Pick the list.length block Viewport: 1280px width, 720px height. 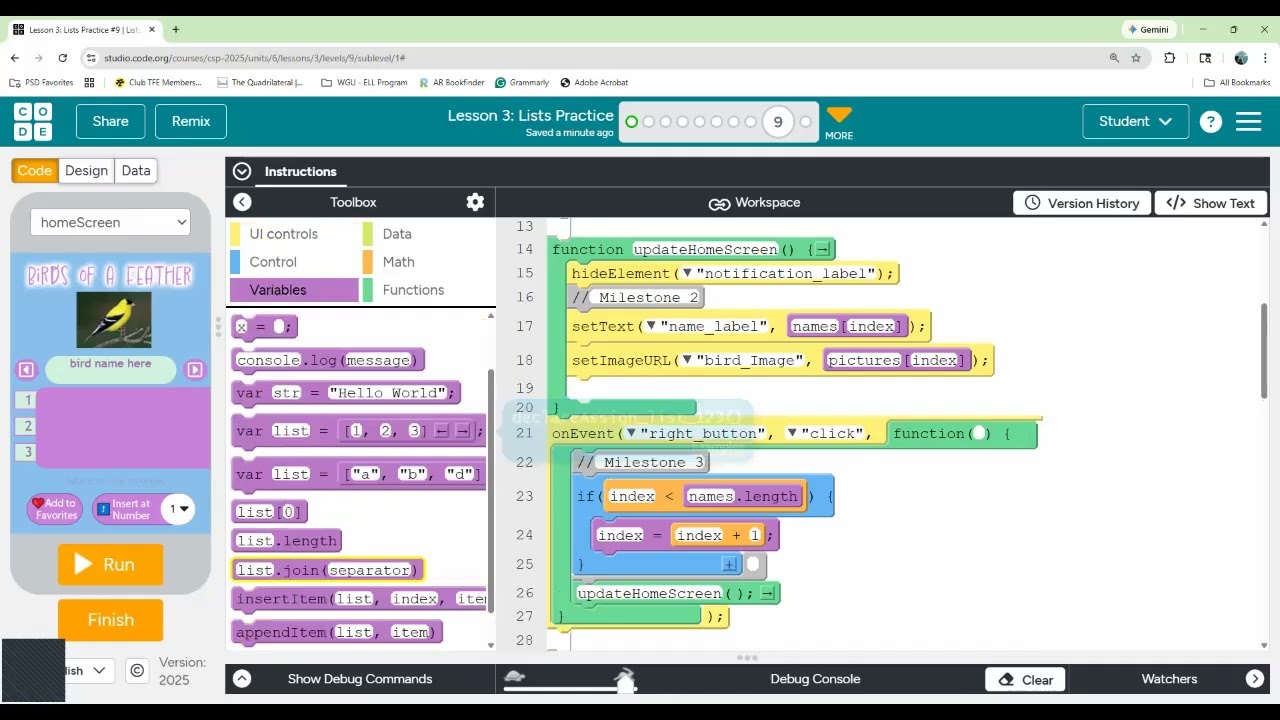286,541
